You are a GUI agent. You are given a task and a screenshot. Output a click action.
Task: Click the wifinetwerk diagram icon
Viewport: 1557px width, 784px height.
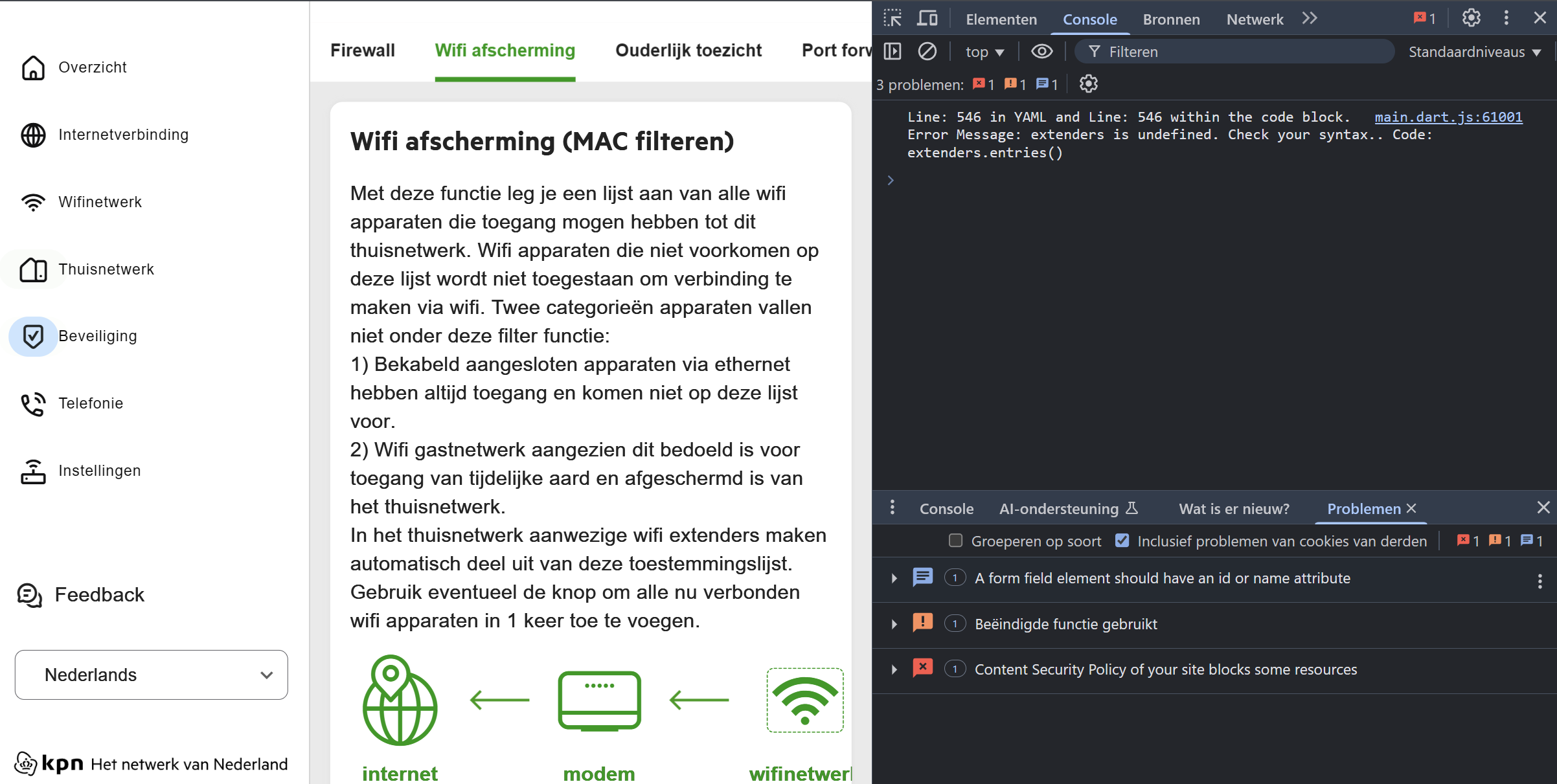(x=805, y=700)
